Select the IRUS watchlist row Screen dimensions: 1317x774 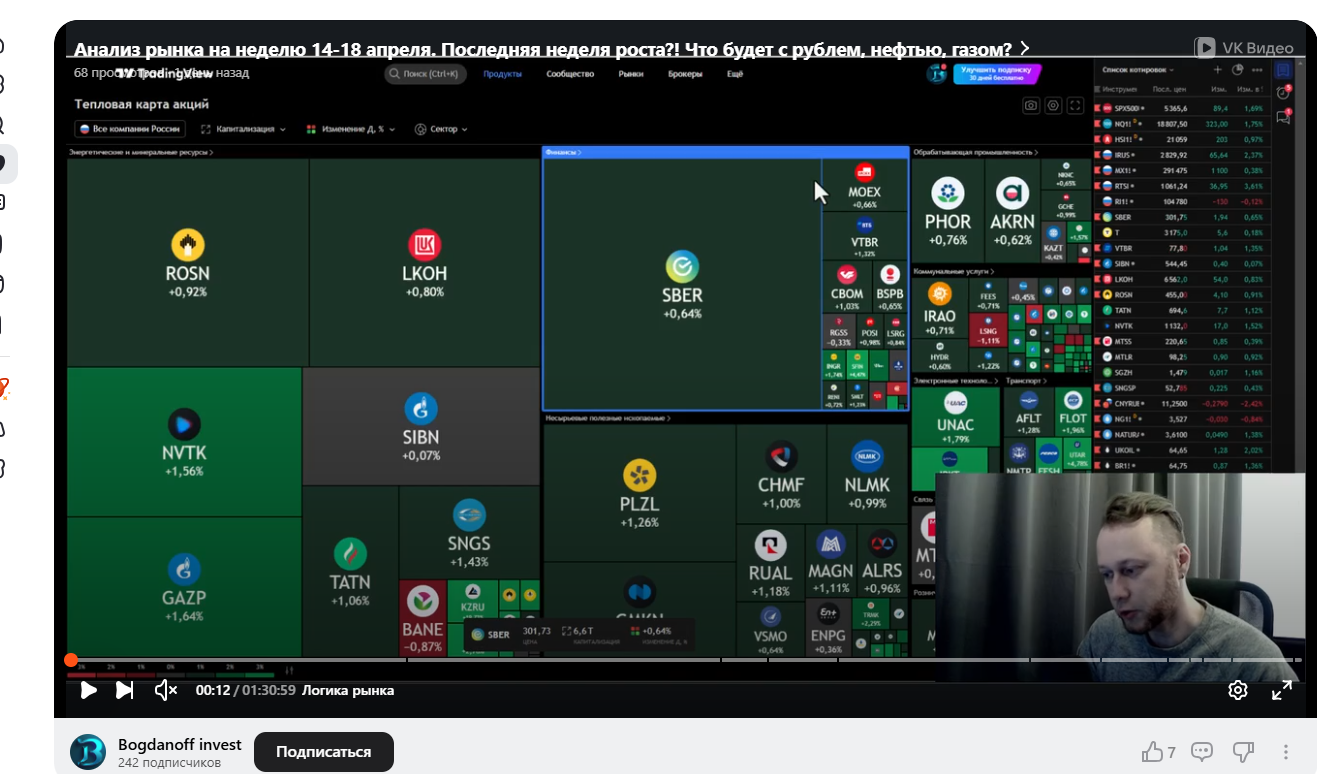pyautogui.click(x=1183, y=155)
